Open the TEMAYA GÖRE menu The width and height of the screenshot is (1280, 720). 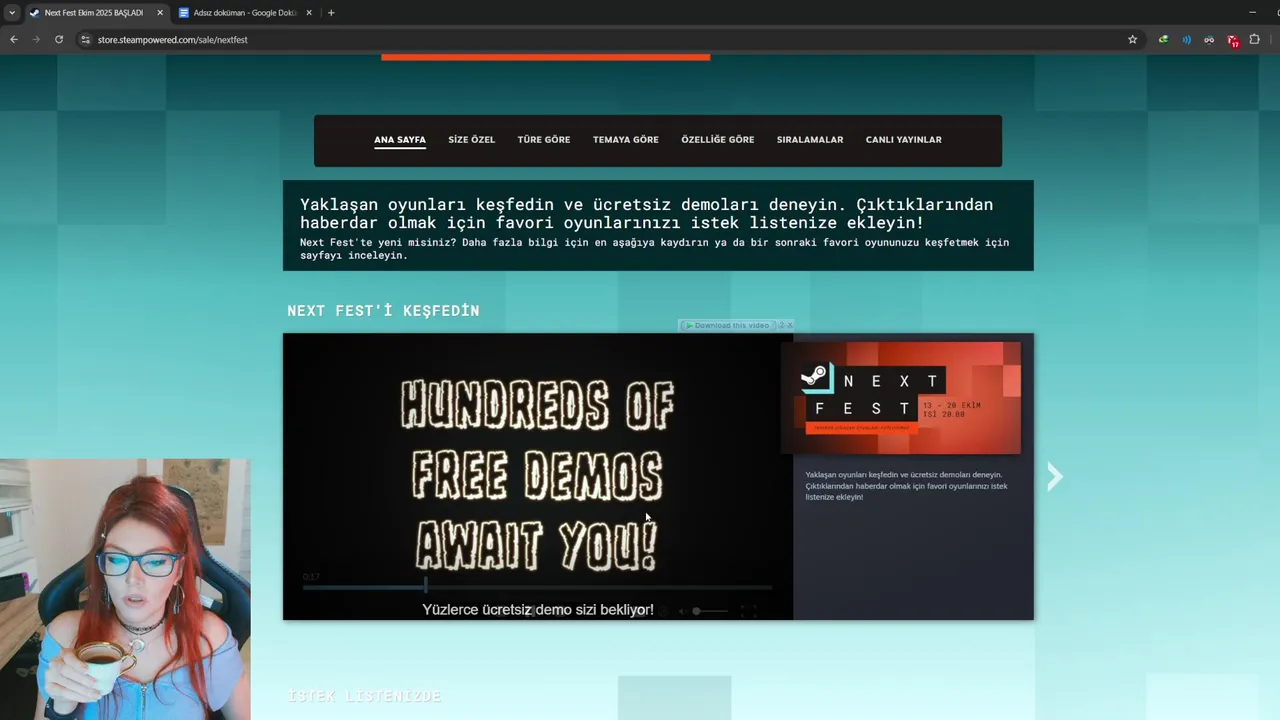(x=626, y=140)
